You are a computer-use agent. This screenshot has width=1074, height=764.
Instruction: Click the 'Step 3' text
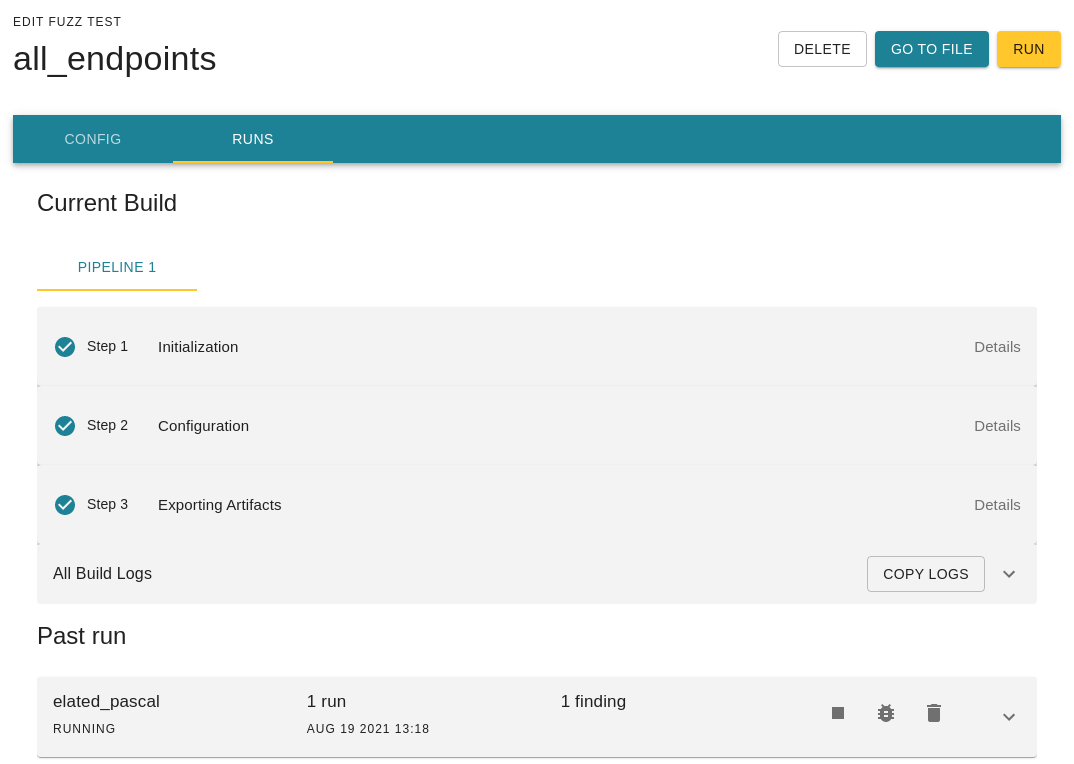tap(108, 504)
